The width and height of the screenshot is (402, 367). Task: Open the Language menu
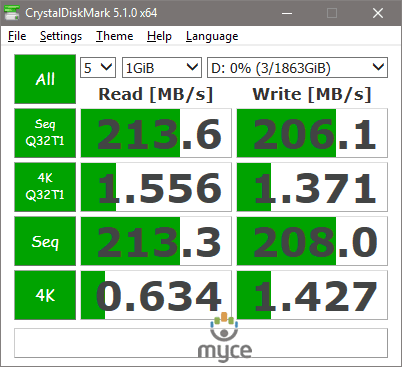coord(212,36)
